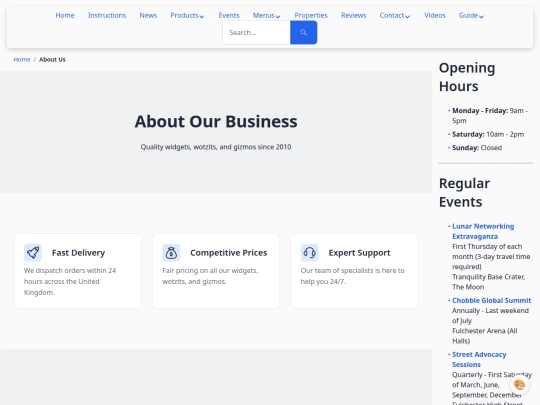Expand the Contact dropdown menu

tap(395, 15)
